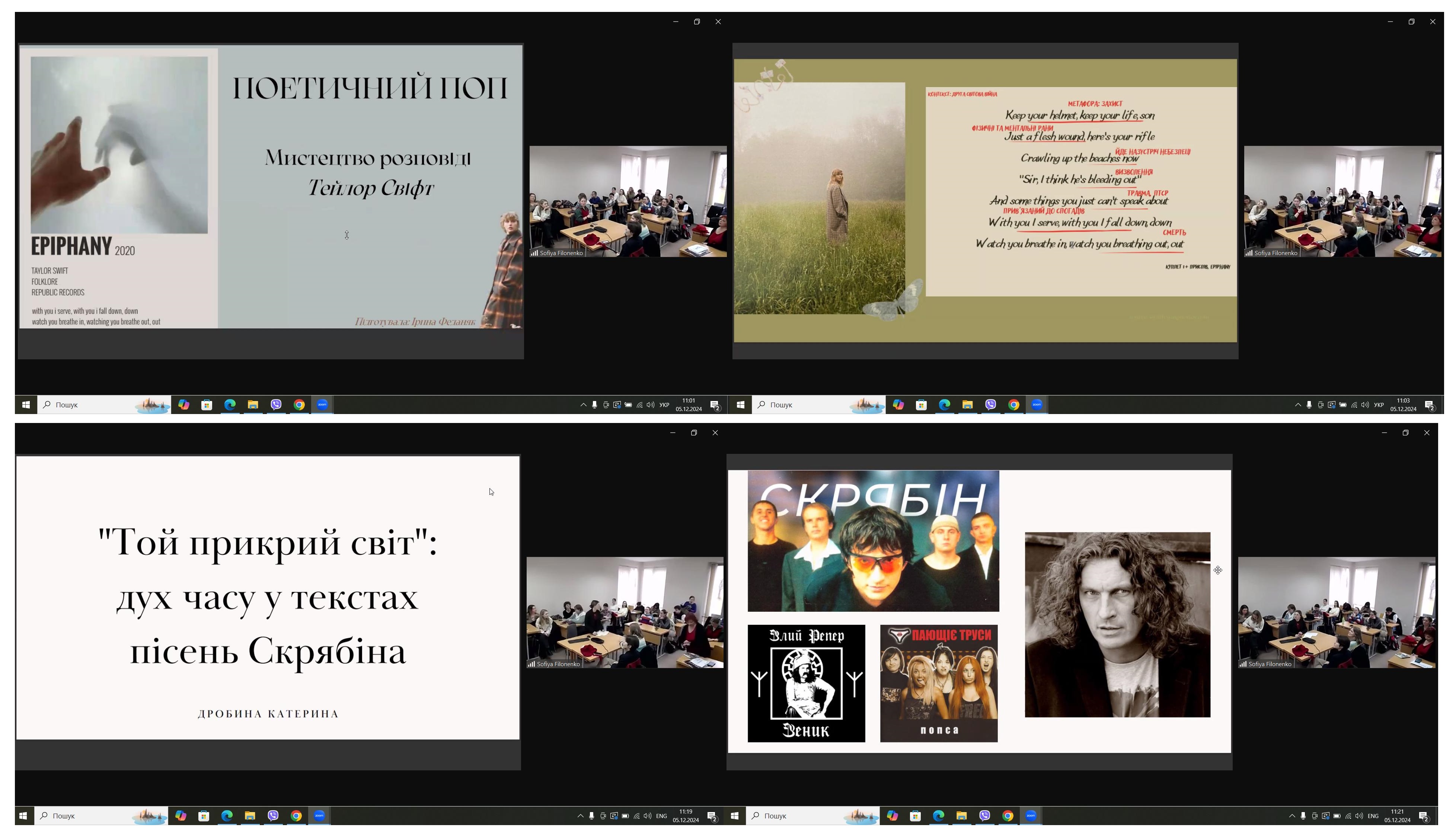Launch Copilot from the taskbar showing 11:19
This screenshot has height=840, width=1456.
[181, 816]
